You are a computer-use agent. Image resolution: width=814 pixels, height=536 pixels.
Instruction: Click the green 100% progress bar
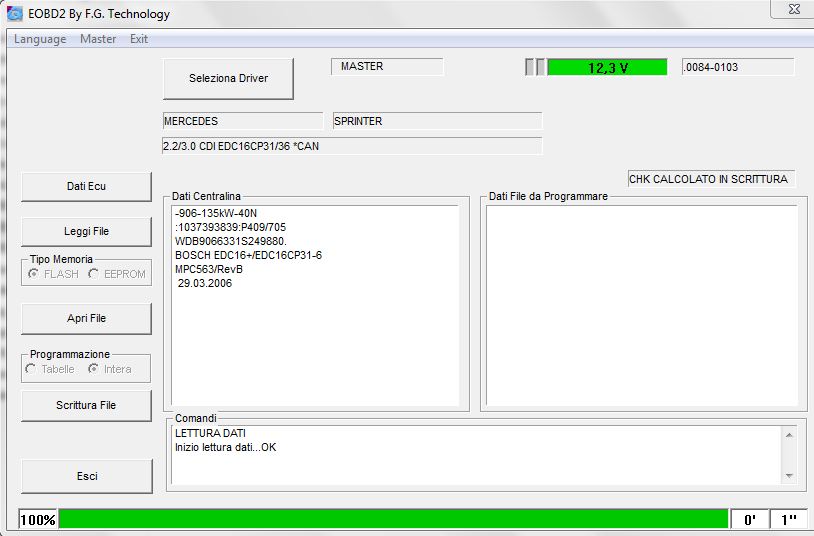pos(394,519)
